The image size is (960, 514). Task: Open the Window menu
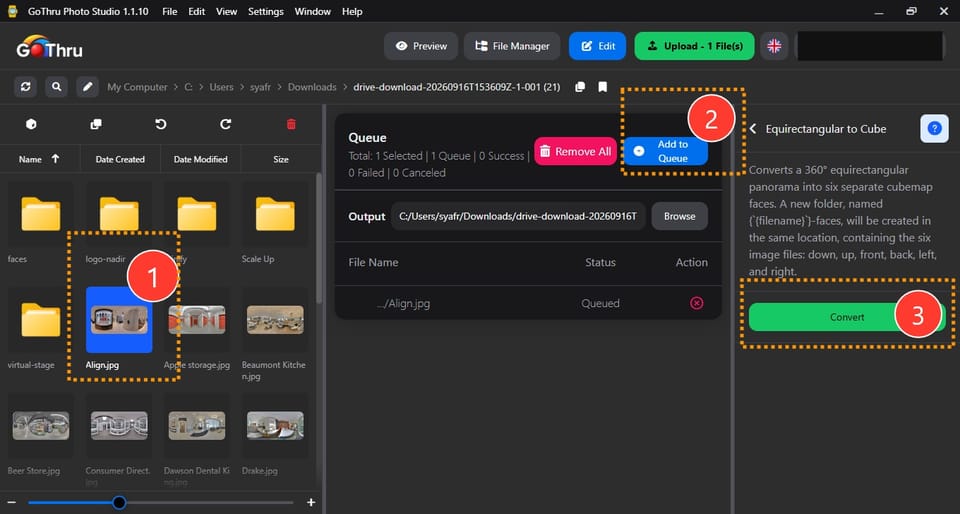click(x=312, y=12)
